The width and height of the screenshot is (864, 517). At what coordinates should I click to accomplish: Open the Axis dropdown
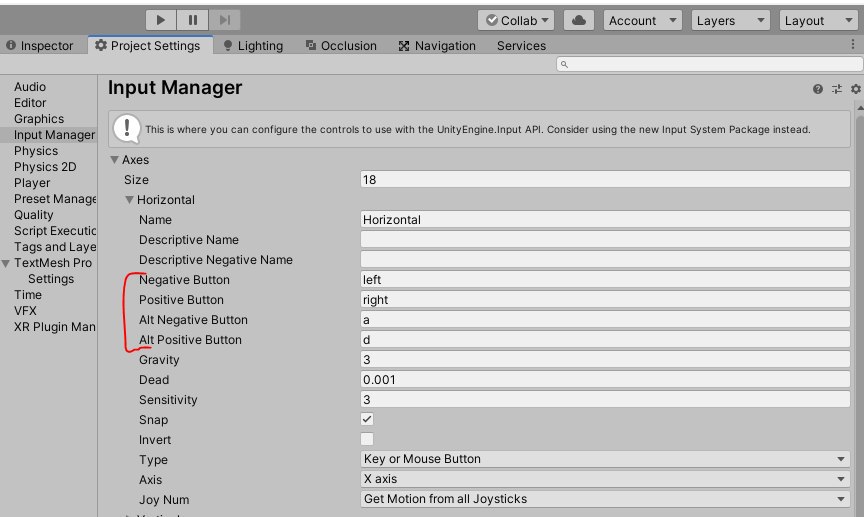pyautogui.click(x=605, y=479)
